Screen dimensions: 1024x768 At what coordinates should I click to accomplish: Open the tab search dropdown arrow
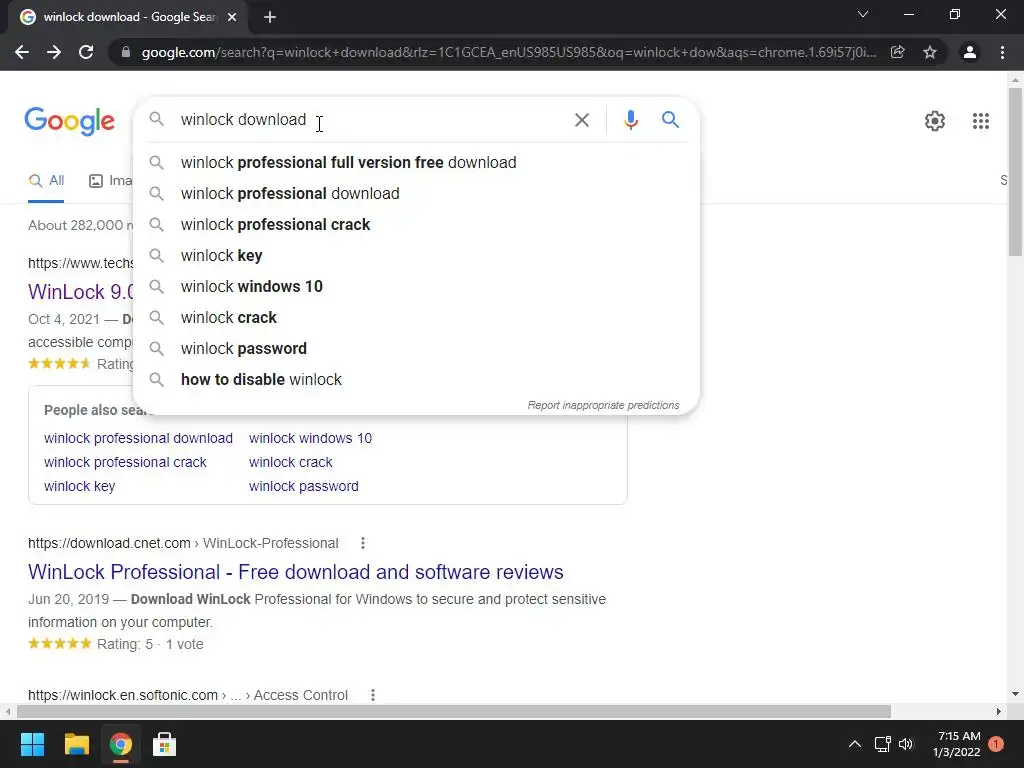863,14
